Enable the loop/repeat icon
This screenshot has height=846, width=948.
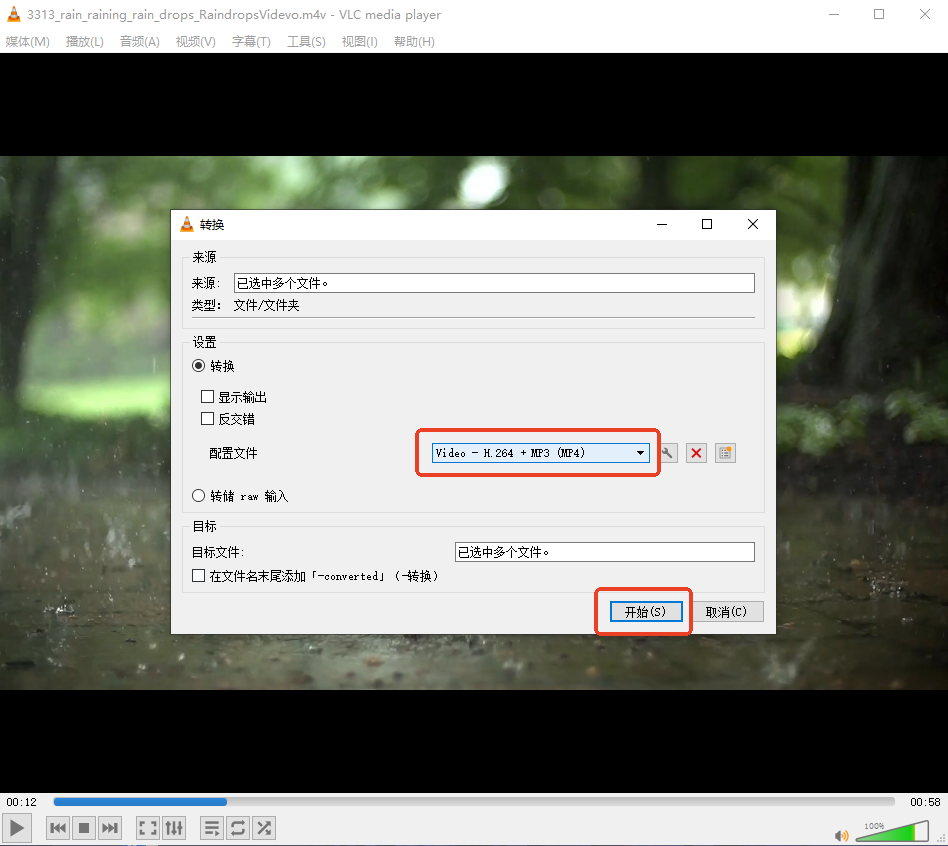click(x=237, y=827)
